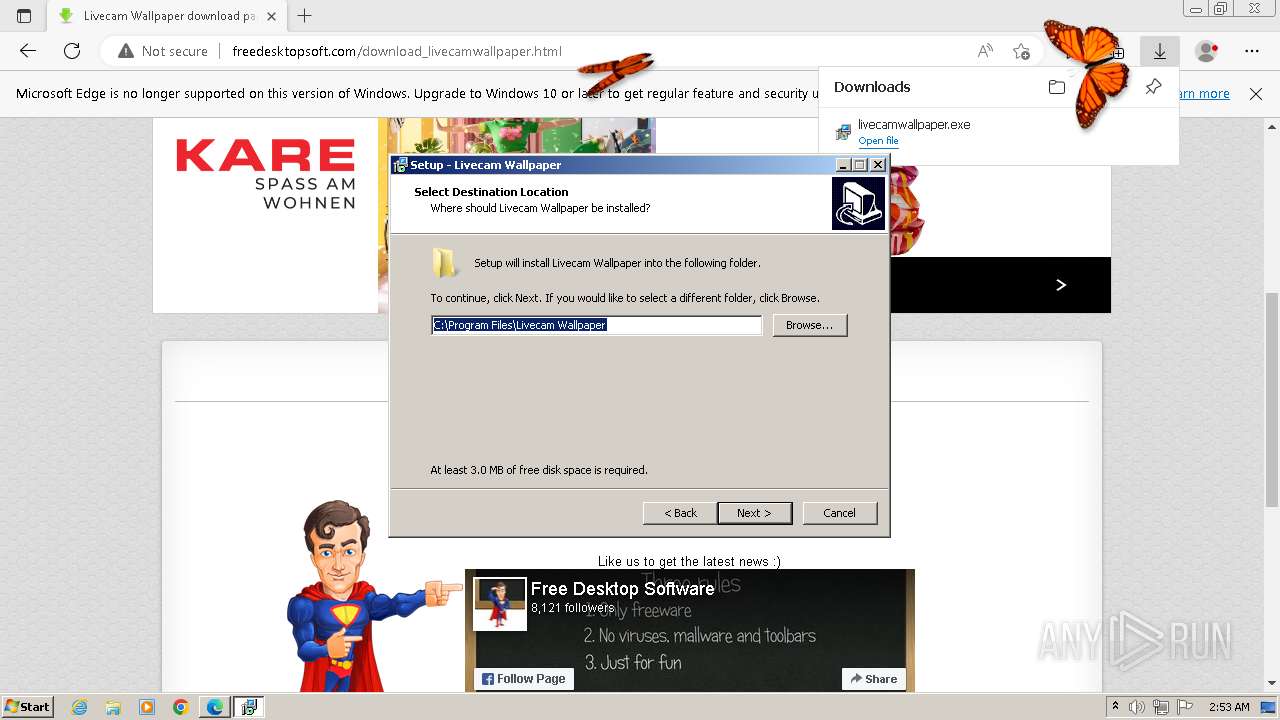Click the system clock 2:53 AM
This screenshot has width=1280, height=720.
(x=1229, y=707)
